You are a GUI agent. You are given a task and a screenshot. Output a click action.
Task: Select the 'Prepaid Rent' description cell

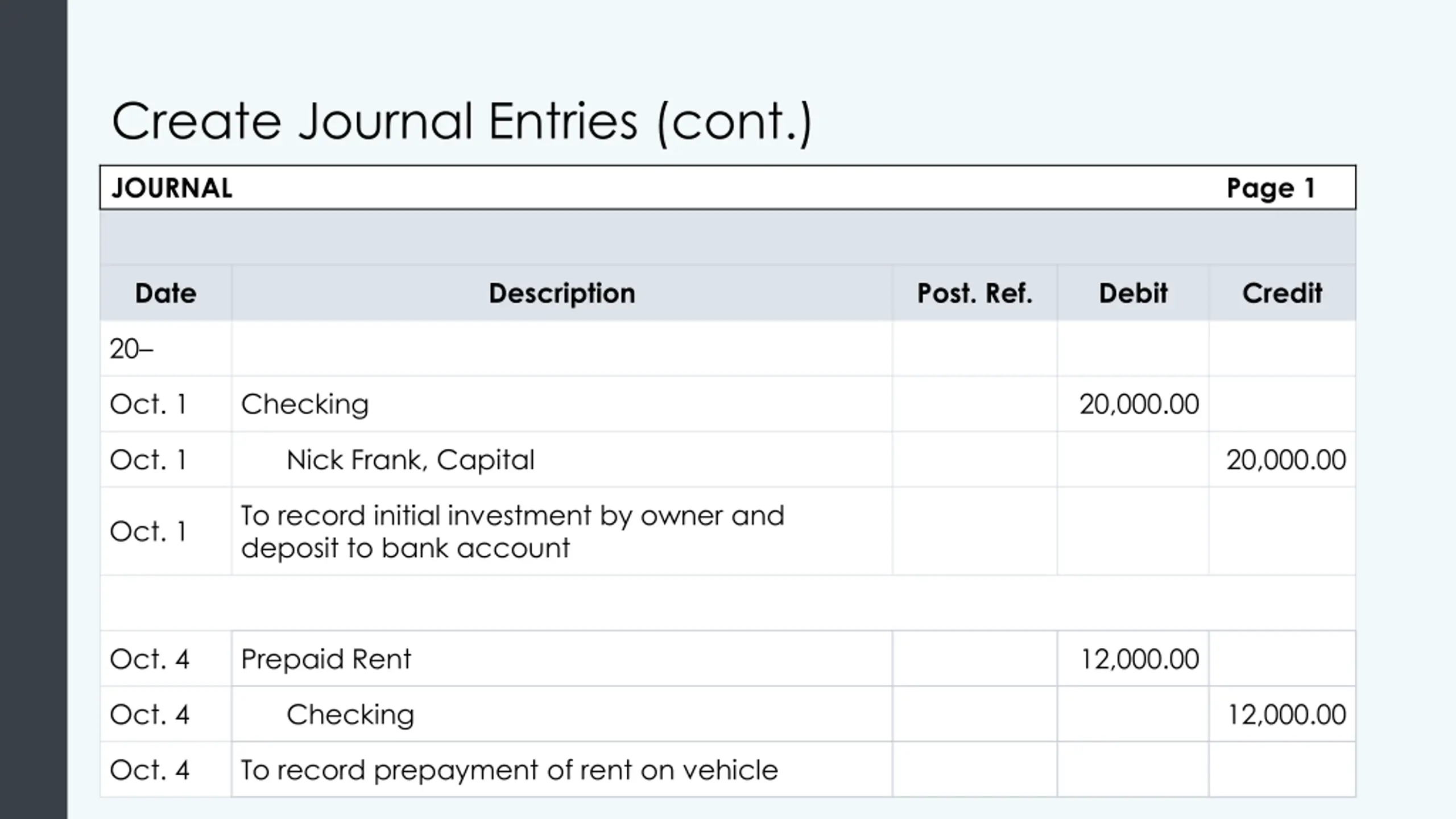coord(325,659)
